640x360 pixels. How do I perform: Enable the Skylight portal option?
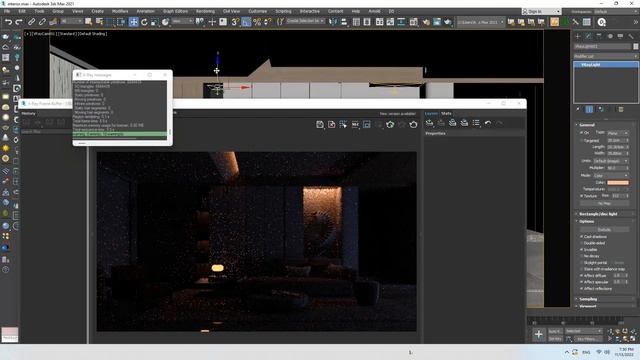[x=581, y=263]
